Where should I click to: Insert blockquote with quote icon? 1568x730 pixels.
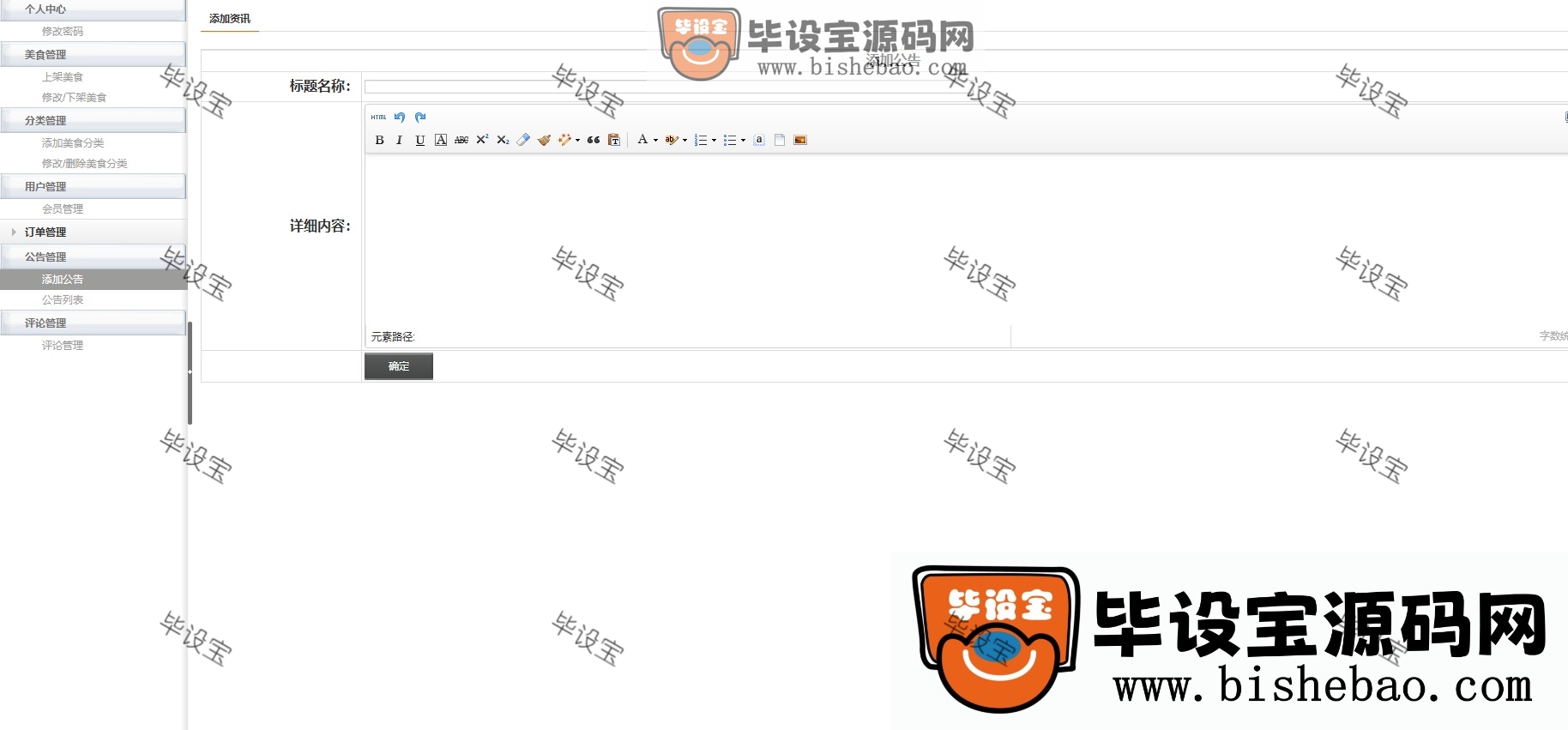594,140
